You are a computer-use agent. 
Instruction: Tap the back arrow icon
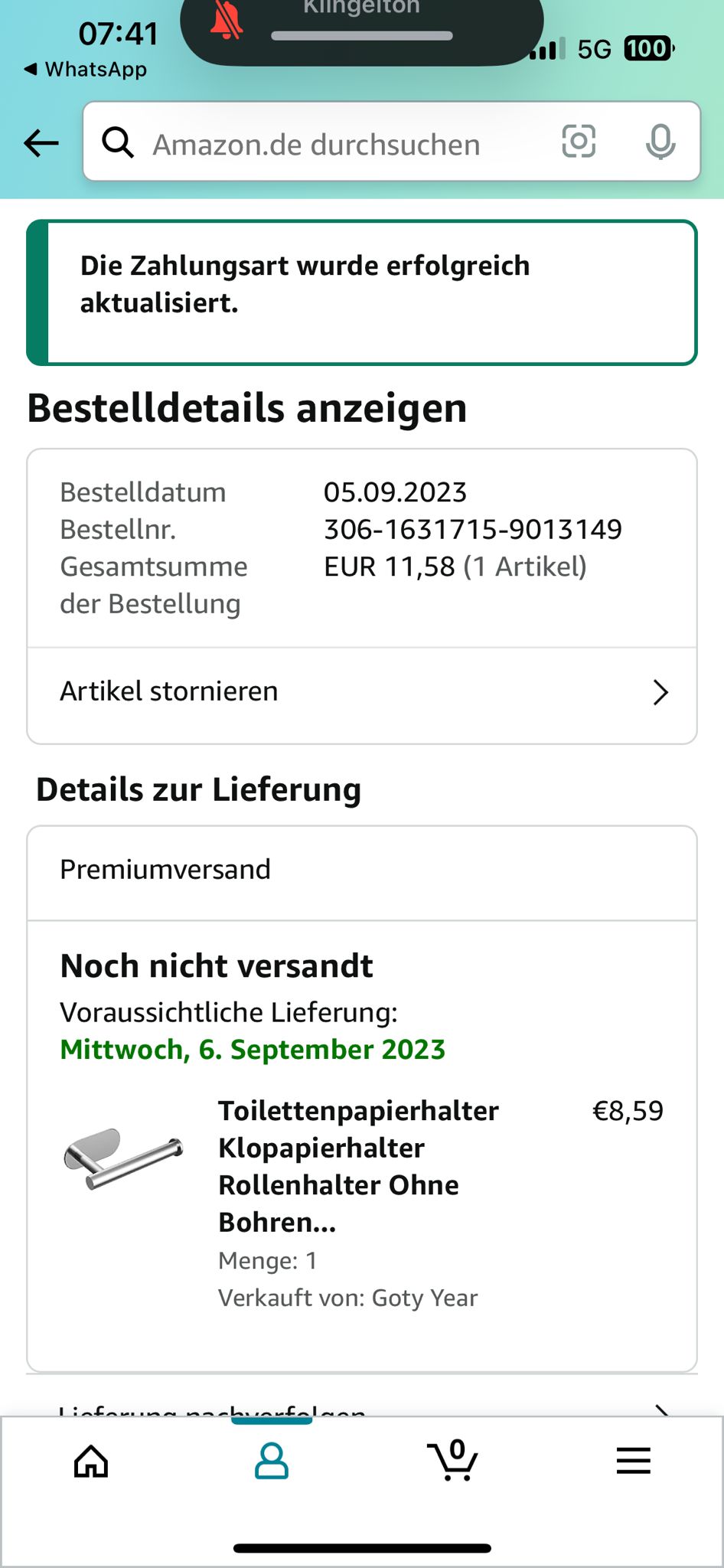41,142
